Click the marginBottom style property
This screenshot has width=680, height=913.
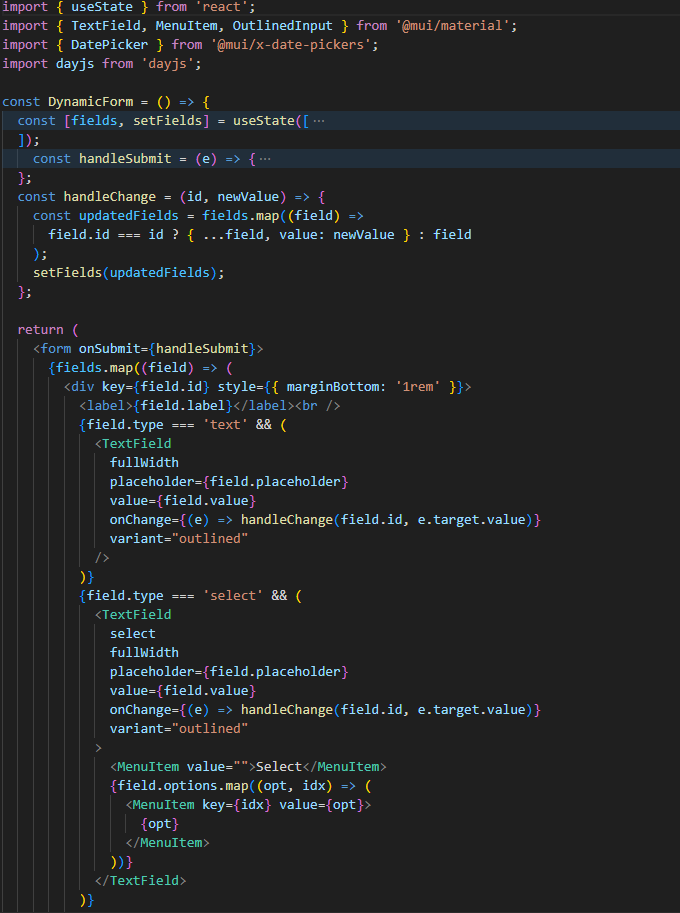[333, 386]
